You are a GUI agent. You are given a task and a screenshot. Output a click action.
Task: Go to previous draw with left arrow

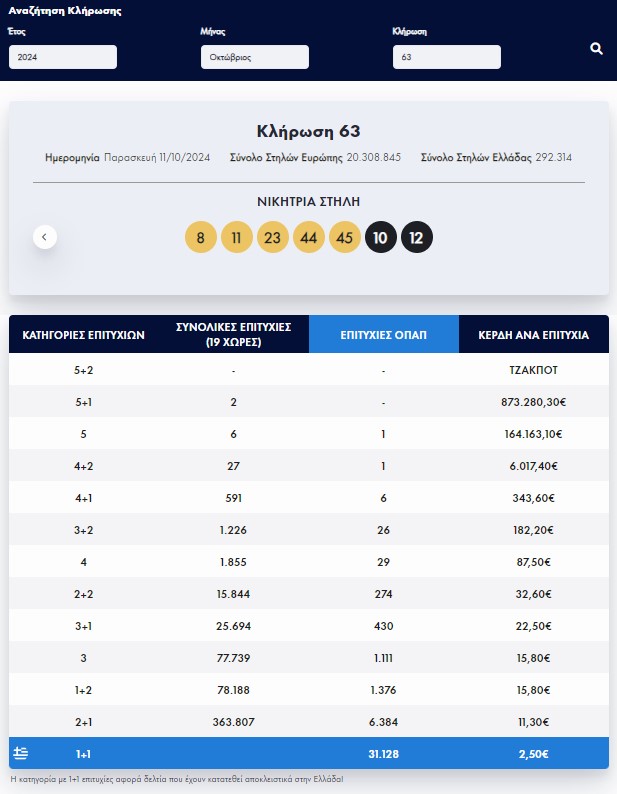pos(45,237)
